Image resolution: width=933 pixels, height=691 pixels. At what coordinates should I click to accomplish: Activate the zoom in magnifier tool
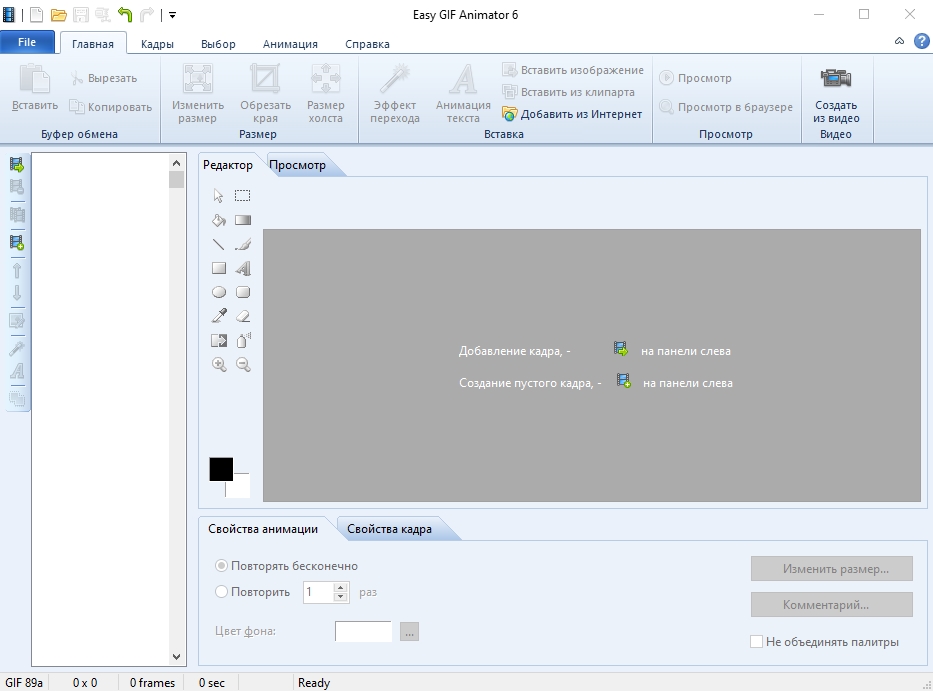click(219, 364)
